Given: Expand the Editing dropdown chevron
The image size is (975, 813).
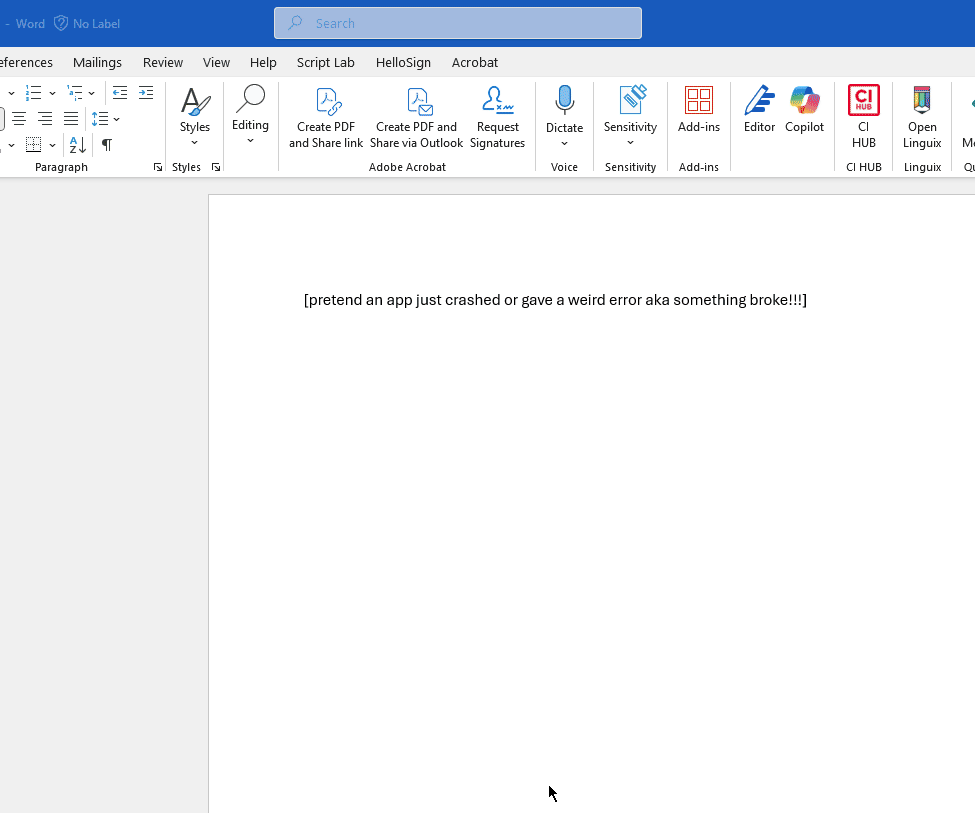Looking at the screenshot, I should 250,141.
